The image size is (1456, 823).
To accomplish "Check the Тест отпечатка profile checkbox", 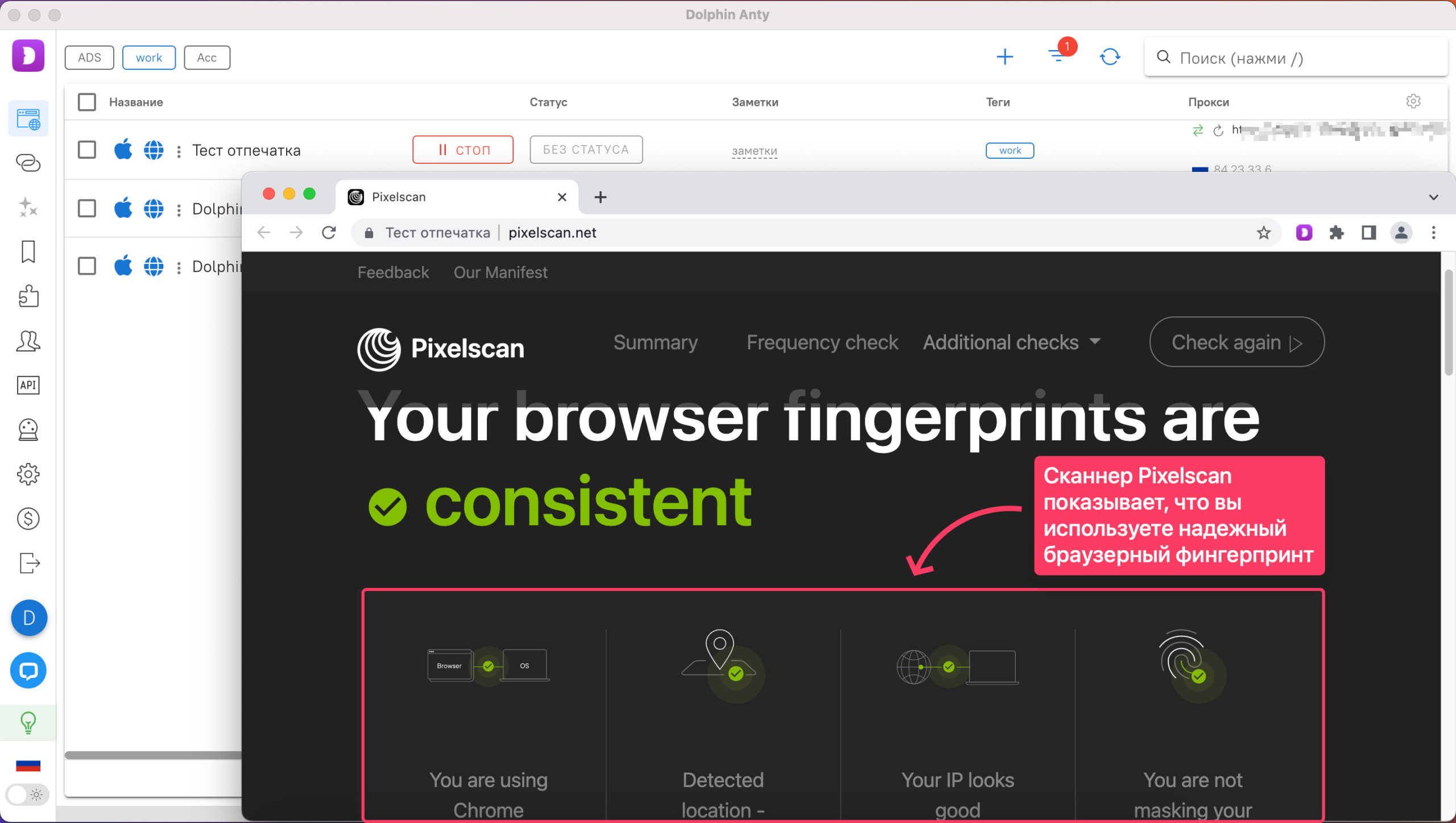I will click(x=87, y=150).
